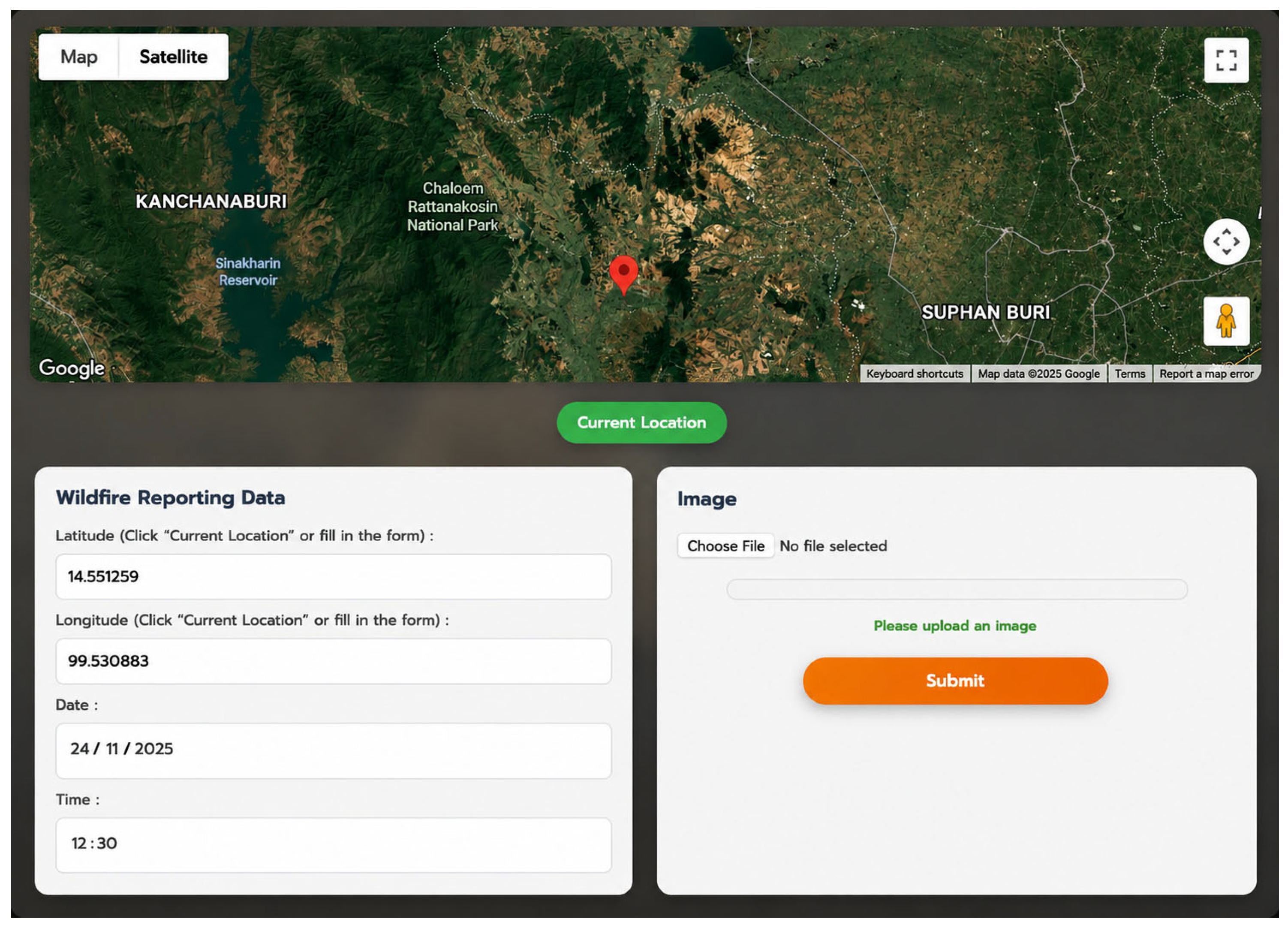Click the Google logo on map
Viewport: 1288px width, 928px height.
(72, 368)
